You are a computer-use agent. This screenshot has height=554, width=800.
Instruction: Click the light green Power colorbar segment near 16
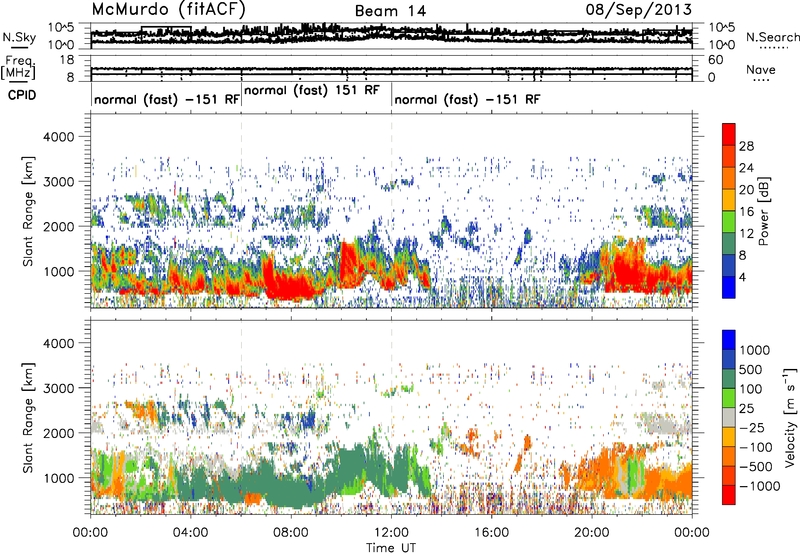pyautogui.click(x=729, y=222)
